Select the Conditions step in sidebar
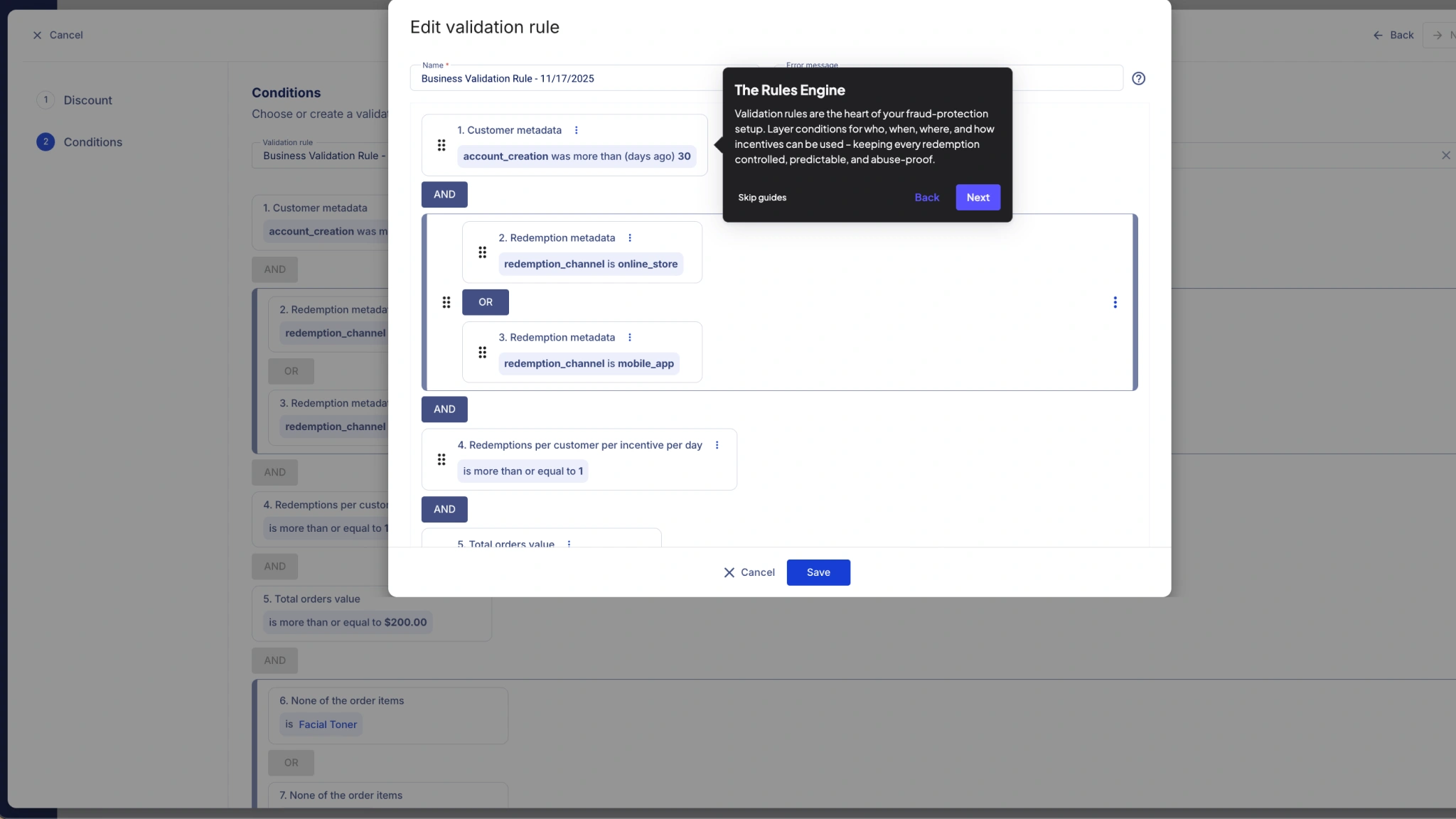Image resolution: width=1456 pixels, height=819 pixels. [92, 142]
